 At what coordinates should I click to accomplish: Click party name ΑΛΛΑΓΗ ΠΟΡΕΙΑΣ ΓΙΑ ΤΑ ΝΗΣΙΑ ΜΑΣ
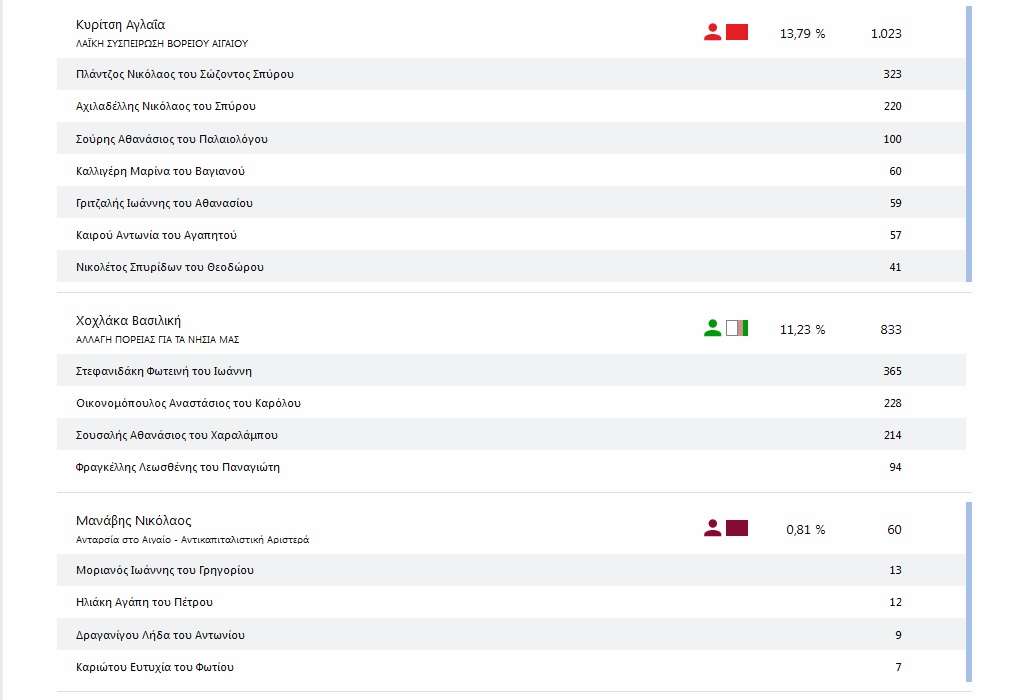click(157, 340)
